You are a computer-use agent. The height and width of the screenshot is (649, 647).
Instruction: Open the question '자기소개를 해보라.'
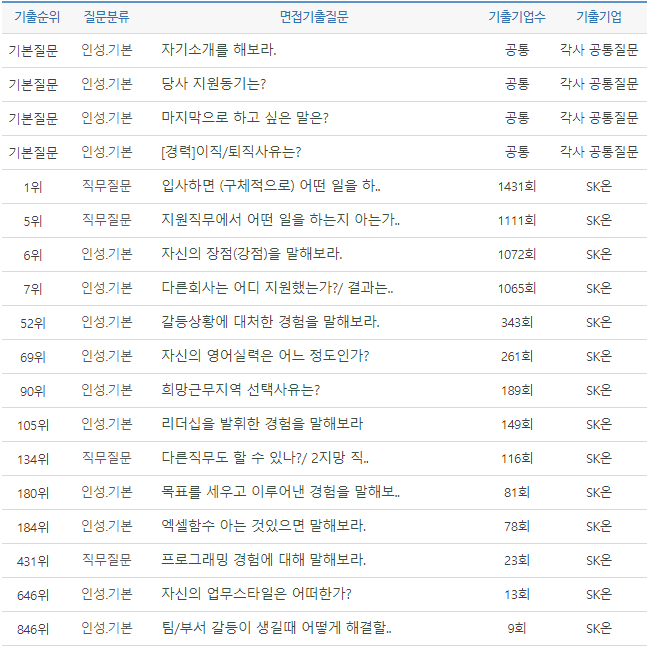(x=219, y=50)
